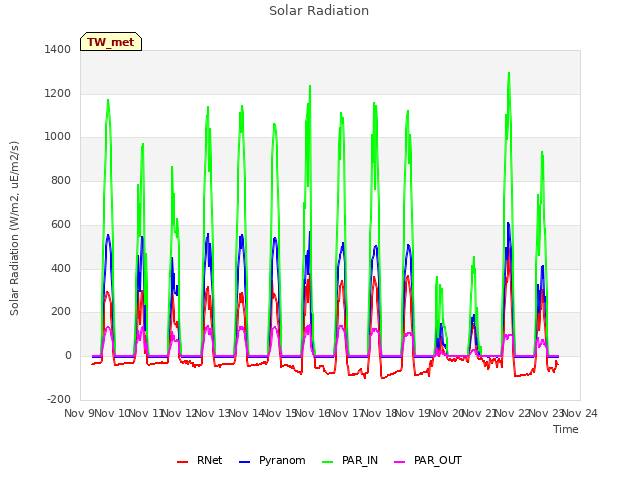Click the 400 y-axis tick label

[x=61, y=268]
